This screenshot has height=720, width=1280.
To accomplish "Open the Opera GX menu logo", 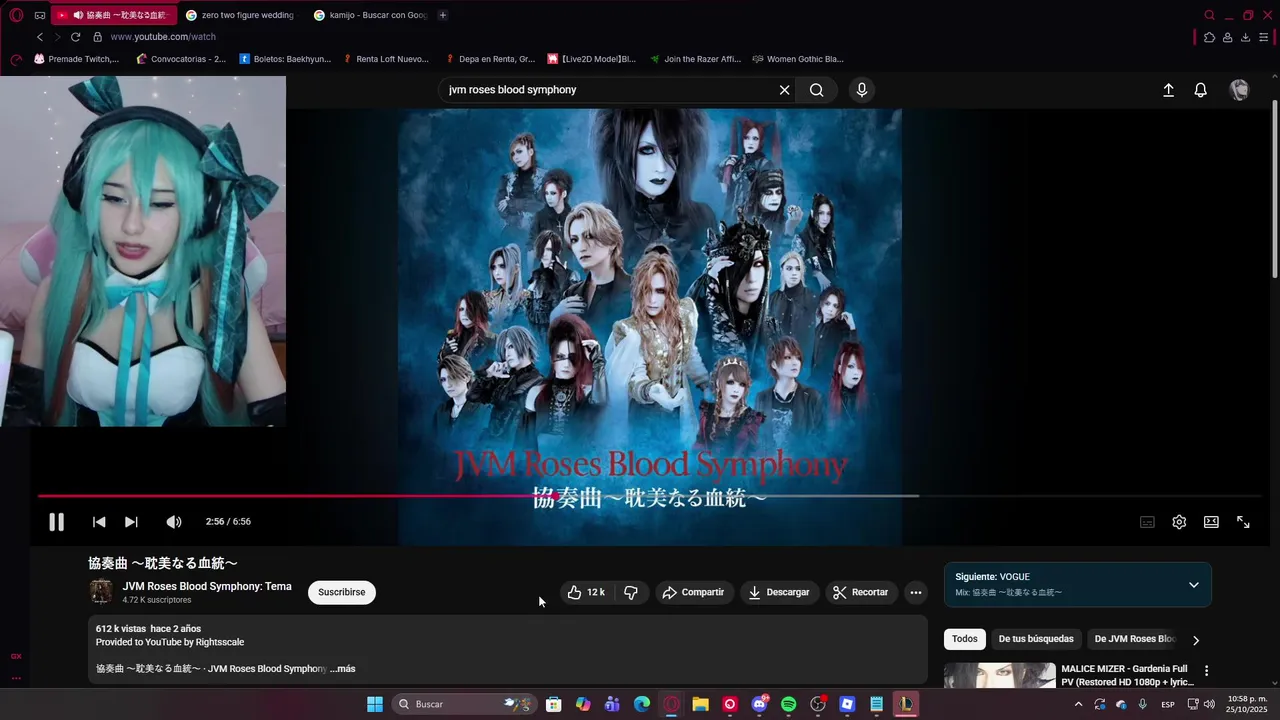I will point(16,15).
